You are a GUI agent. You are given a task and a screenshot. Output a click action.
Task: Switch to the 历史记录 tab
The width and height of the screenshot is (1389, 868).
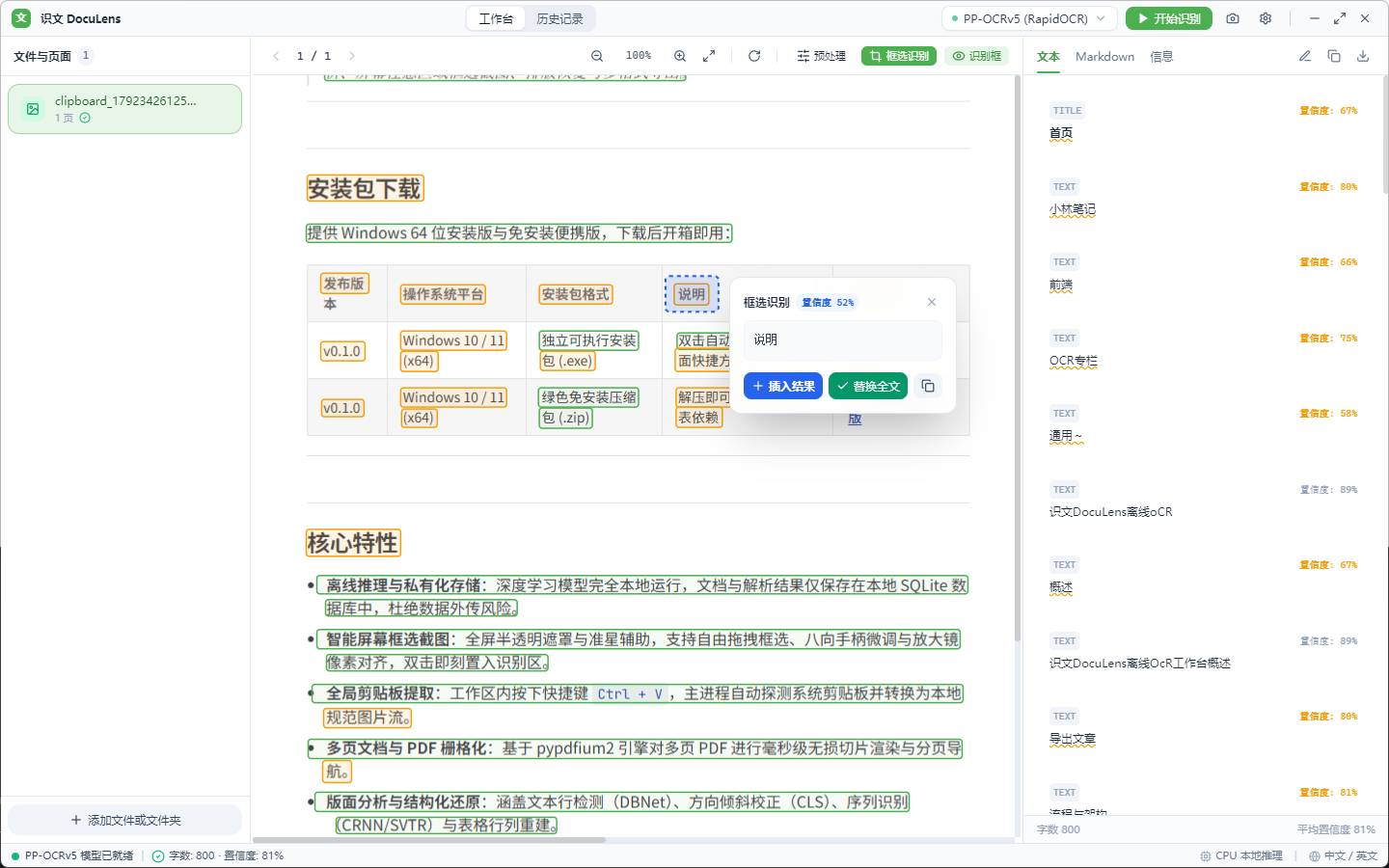click(x=559, y=18)
